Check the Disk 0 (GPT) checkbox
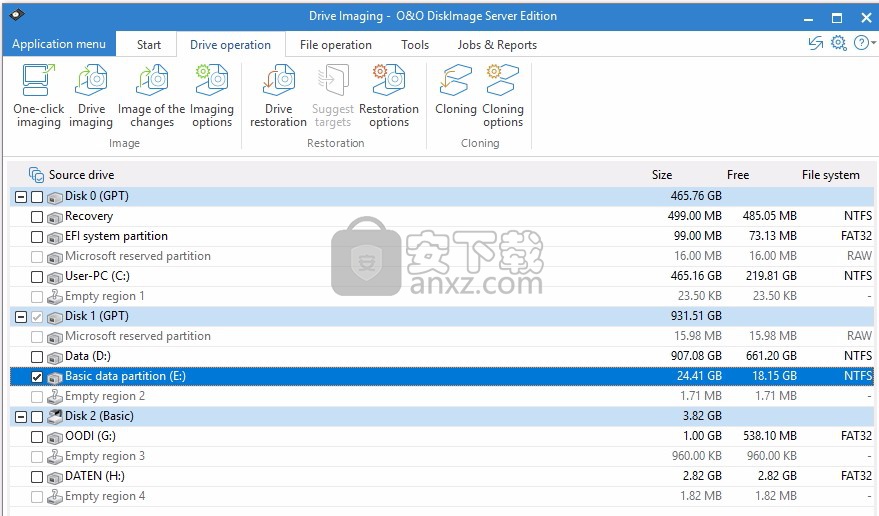 click(x=37, y=197)
